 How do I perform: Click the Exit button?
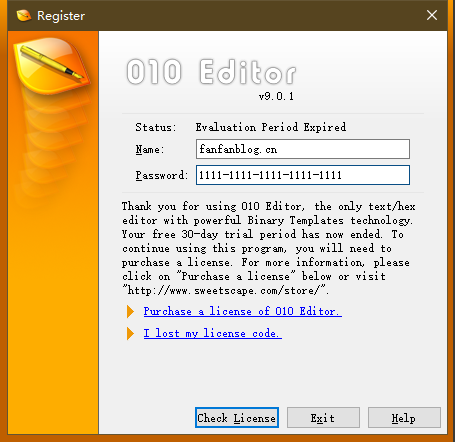(323, 418)
